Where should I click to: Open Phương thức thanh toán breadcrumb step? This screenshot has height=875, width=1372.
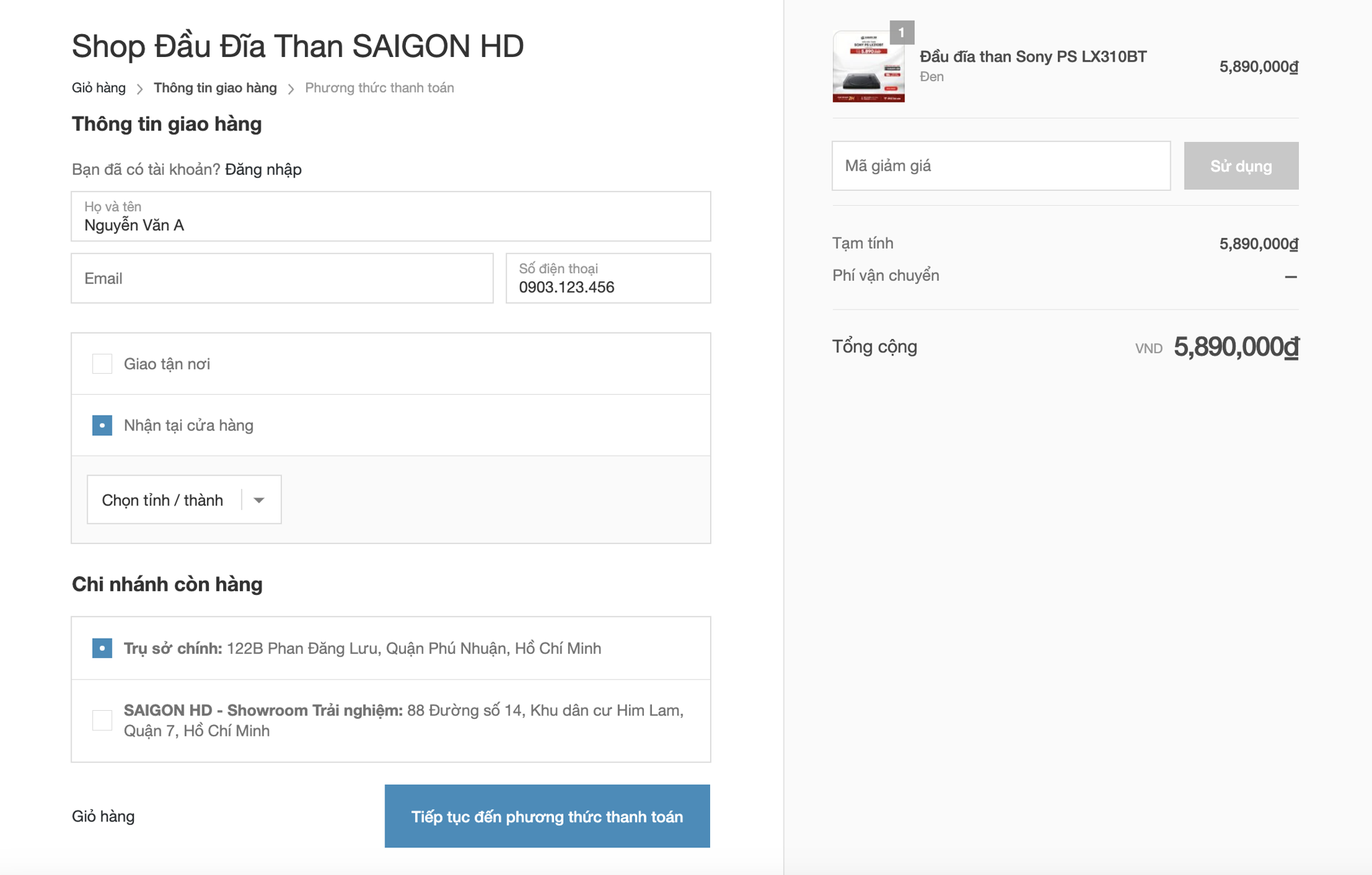pyautogui.click(x=379, y=88)
